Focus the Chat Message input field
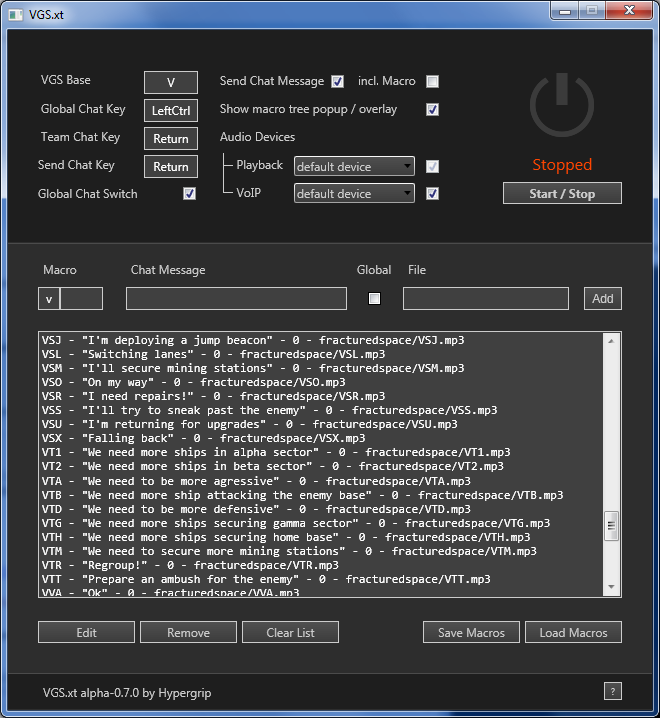The image size is (660, 718). (236, 299)
